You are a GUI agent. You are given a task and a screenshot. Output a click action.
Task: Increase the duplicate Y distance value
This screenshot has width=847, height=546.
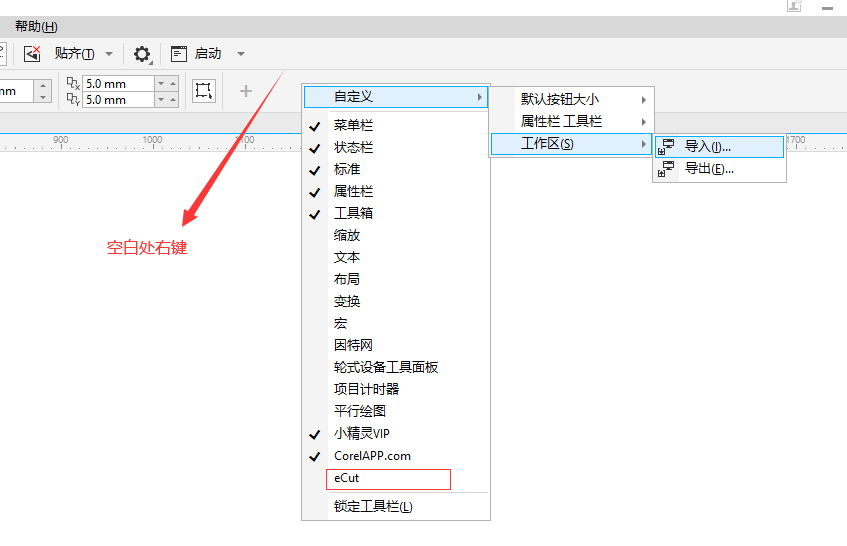tap(173, 100)
